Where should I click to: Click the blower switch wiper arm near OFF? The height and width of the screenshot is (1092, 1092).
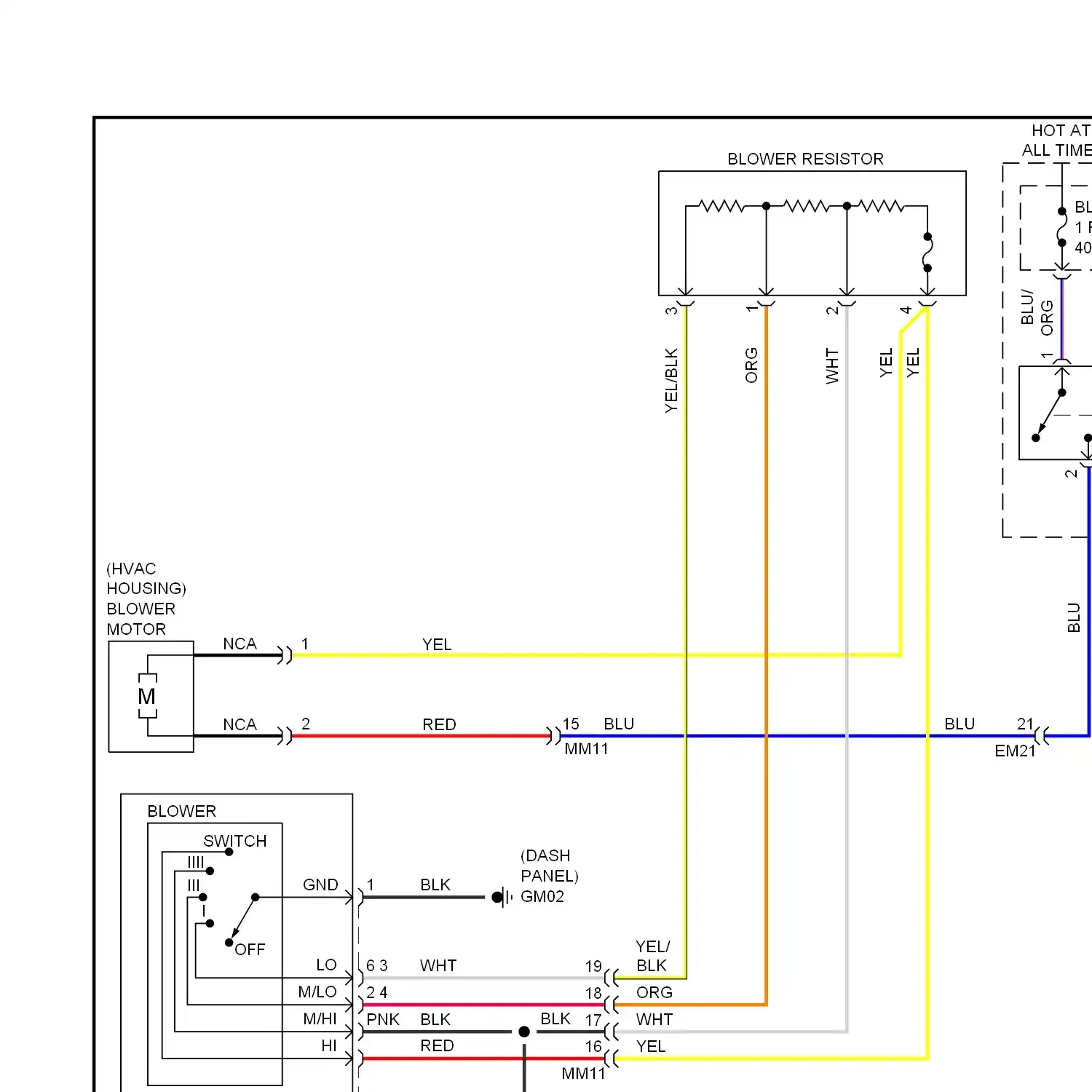pyautogui.click(x=243, y=919)
